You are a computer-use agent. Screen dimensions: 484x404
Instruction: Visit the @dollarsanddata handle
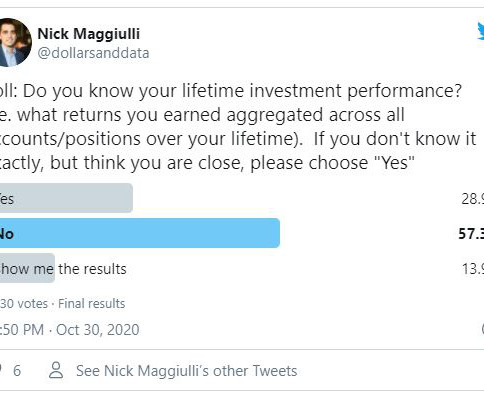93,53
